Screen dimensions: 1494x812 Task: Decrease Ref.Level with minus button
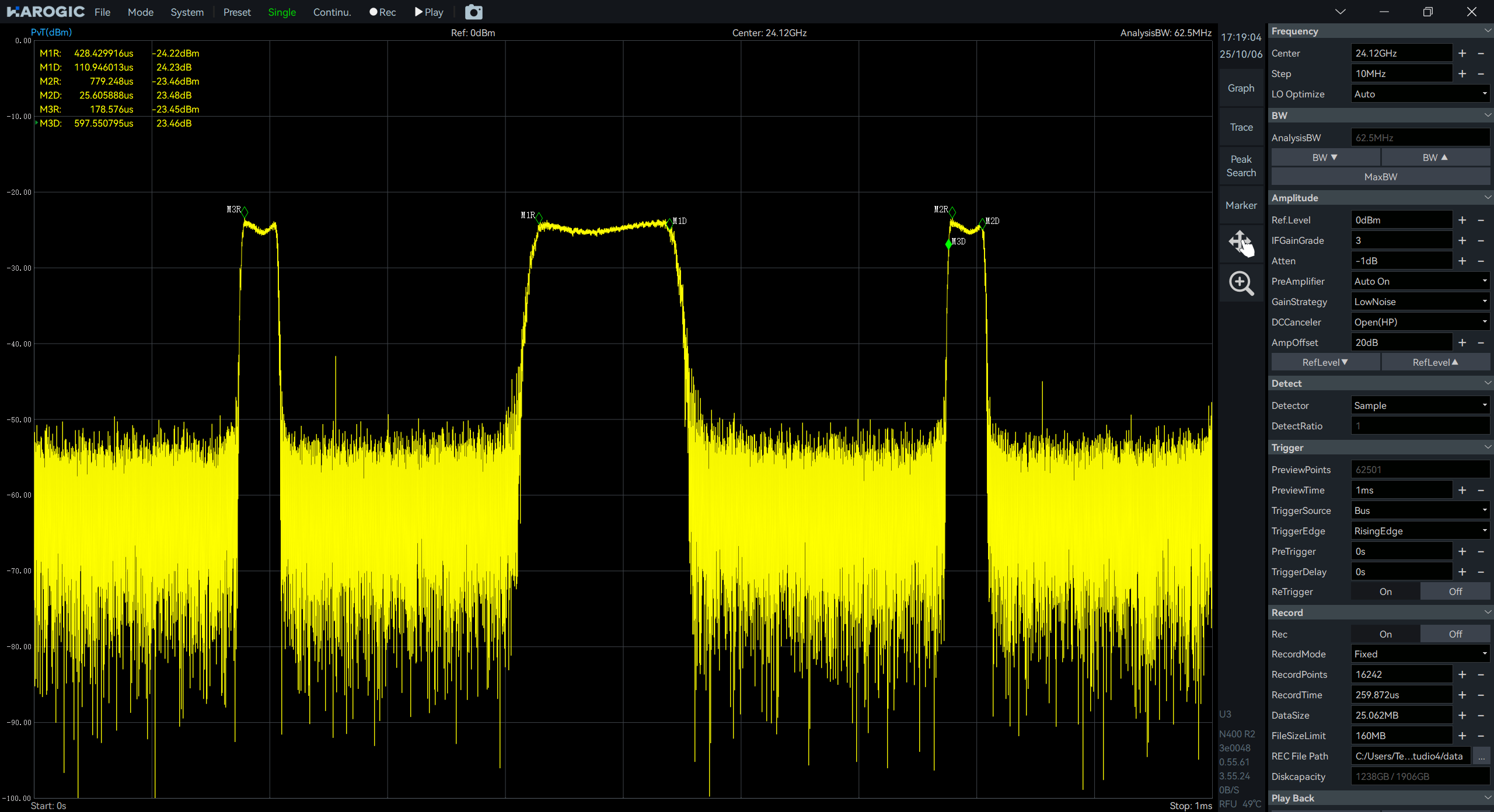click(x=1481, y=220)
